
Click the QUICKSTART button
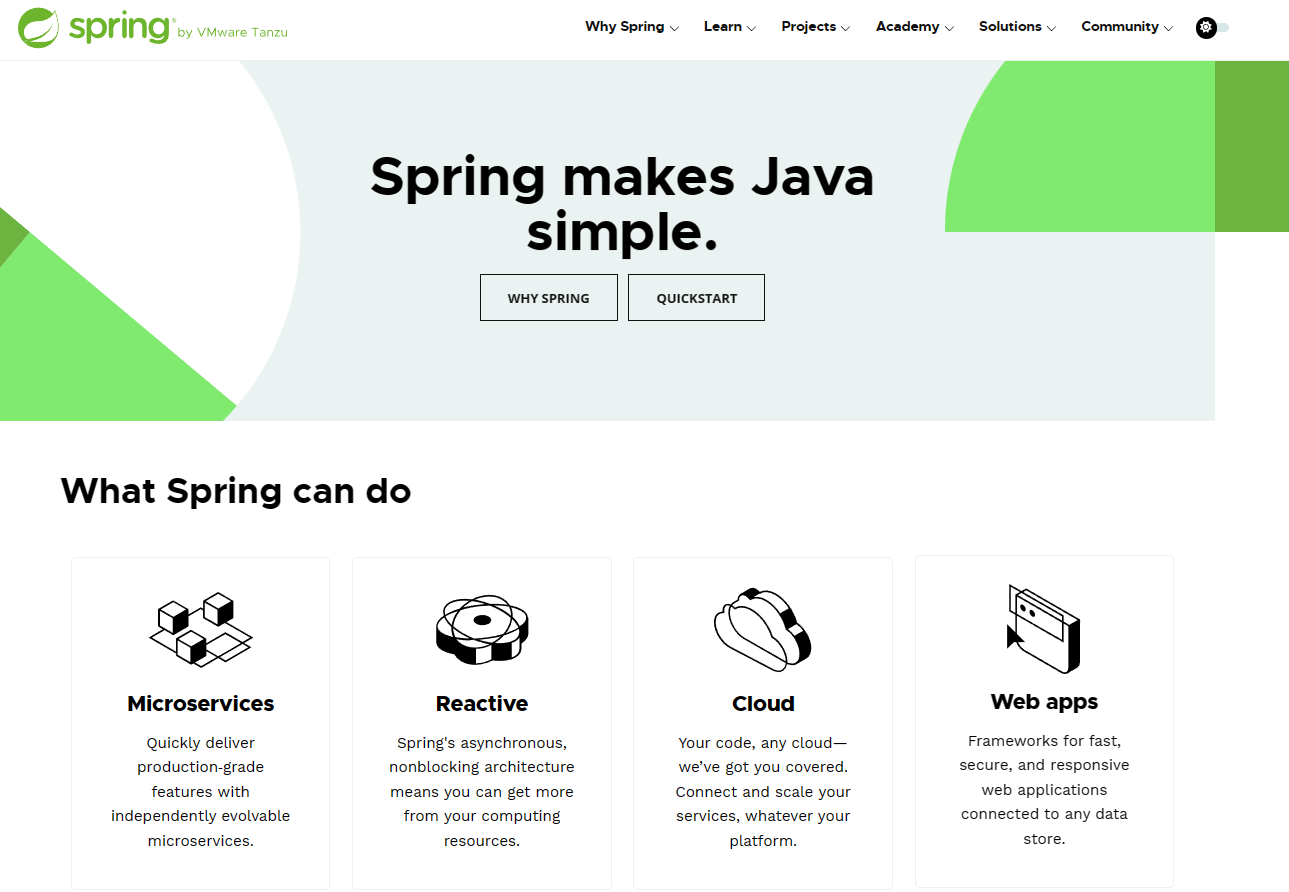point(697,298)
